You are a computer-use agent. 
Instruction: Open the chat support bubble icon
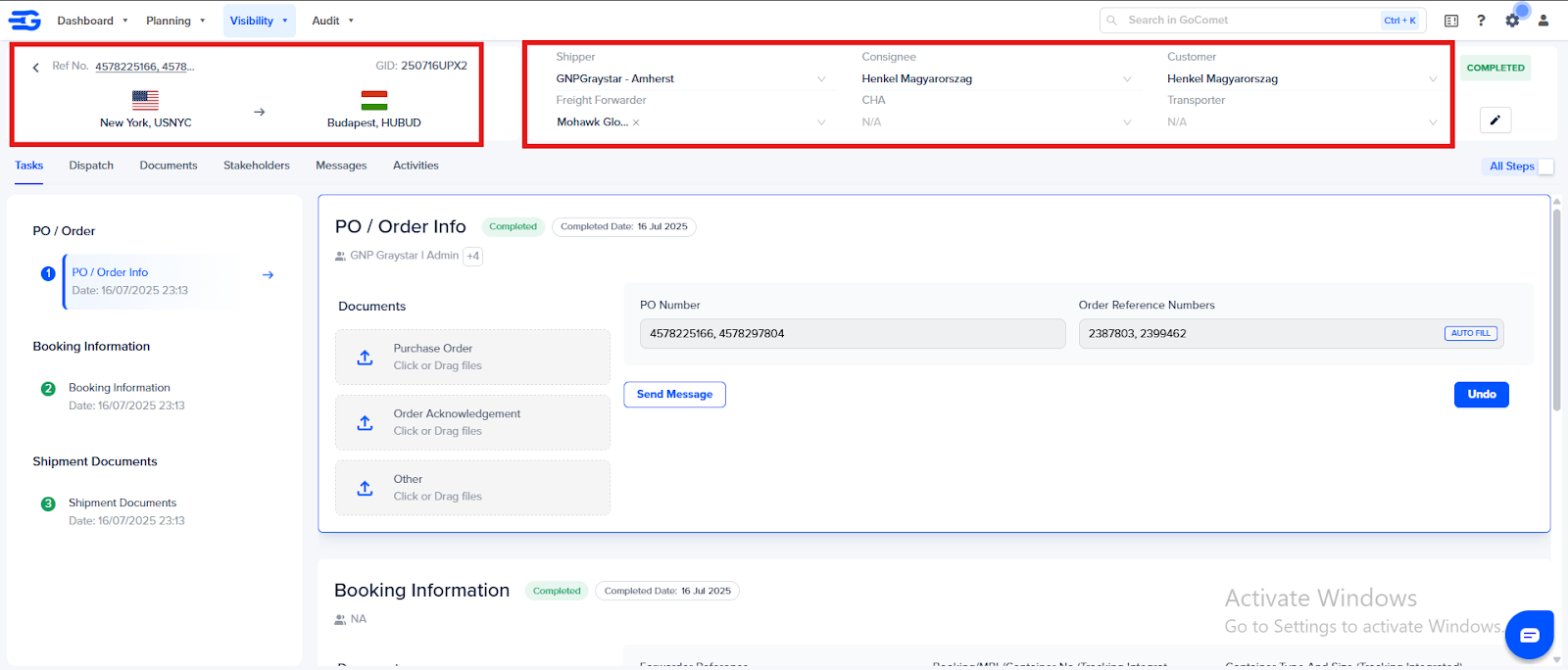[1530, 635]
